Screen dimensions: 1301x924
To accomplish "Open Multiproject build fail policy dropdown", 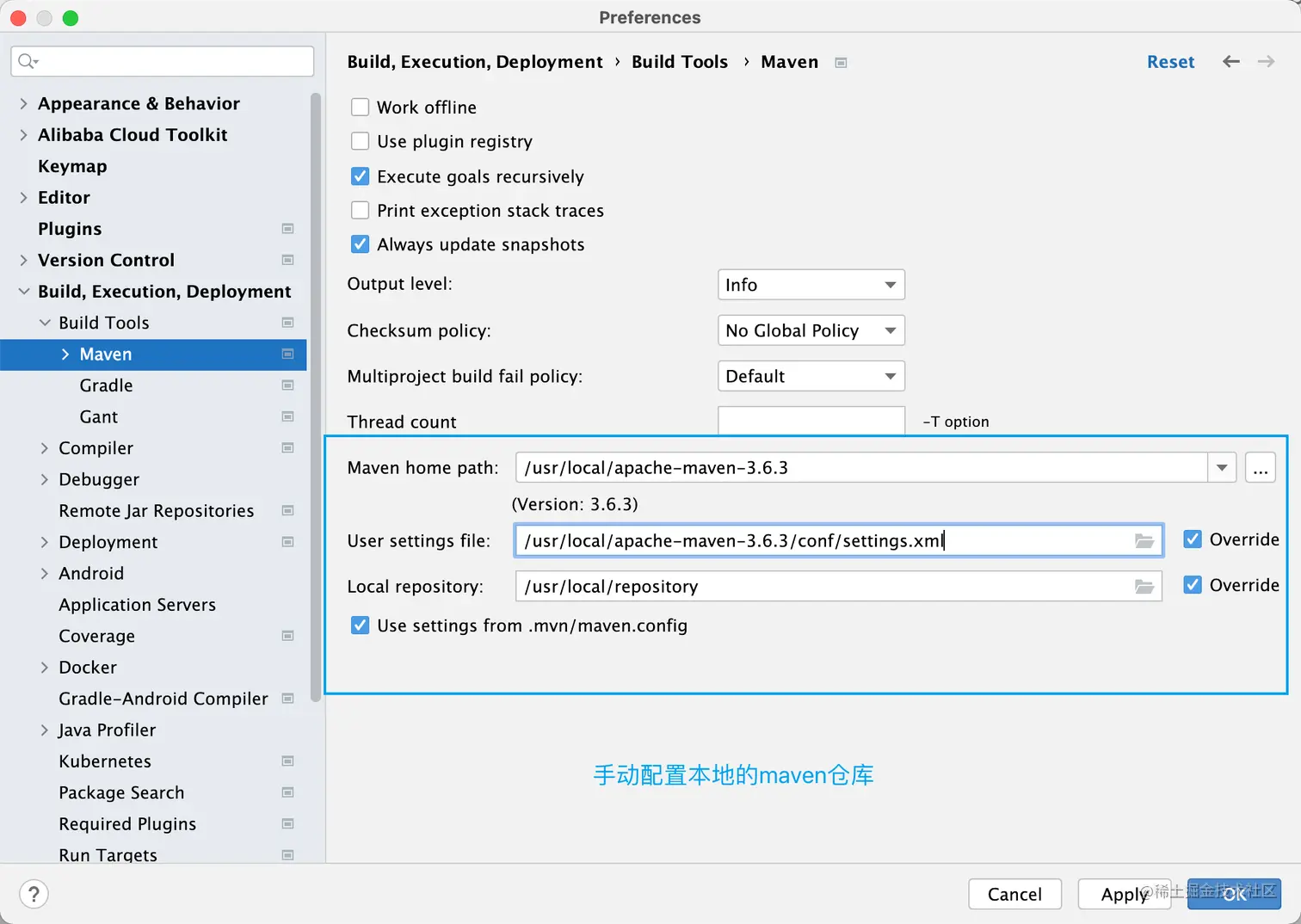I will tap(811, 376).
